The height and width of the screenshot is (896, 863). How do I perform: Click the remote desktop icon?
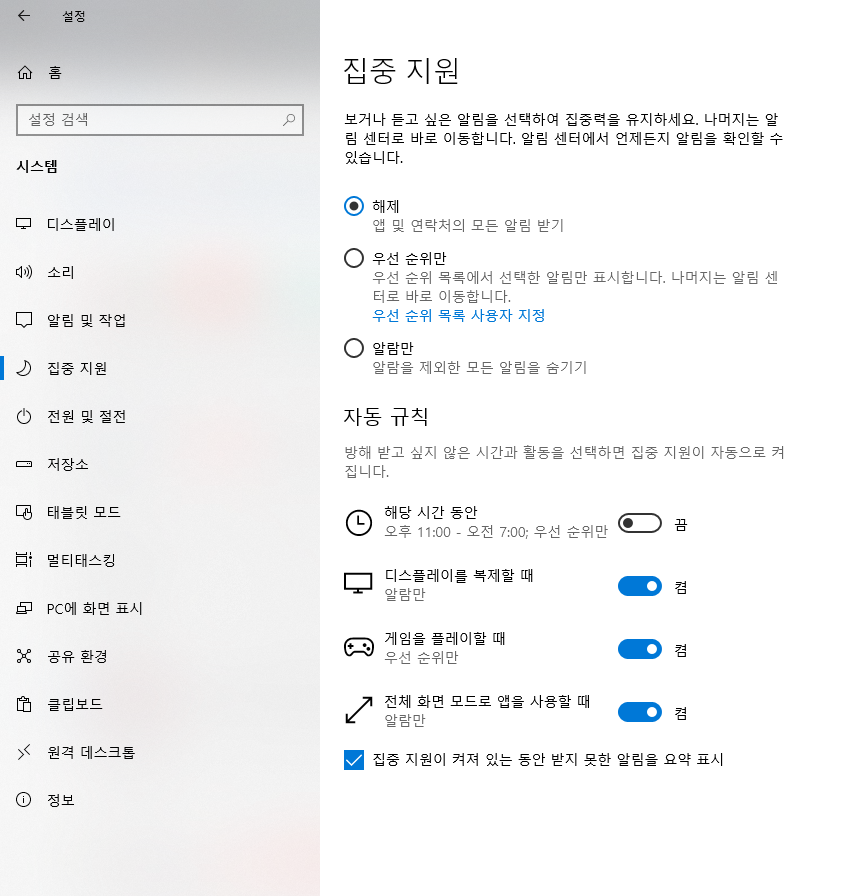point(24,752)
